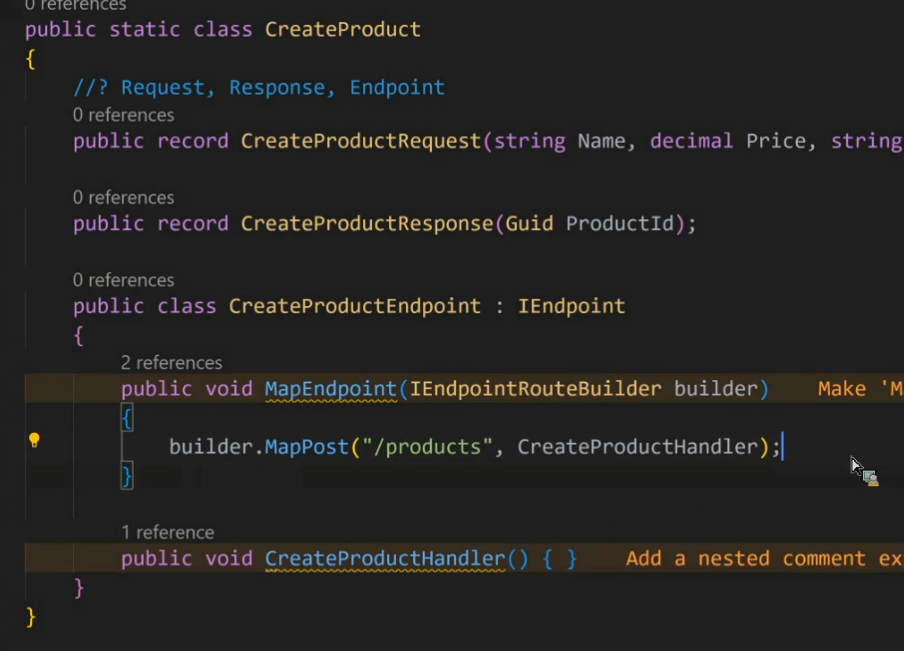Open the lightbulb quick actions icon
904x651 pixels.
tap(34, 441)
